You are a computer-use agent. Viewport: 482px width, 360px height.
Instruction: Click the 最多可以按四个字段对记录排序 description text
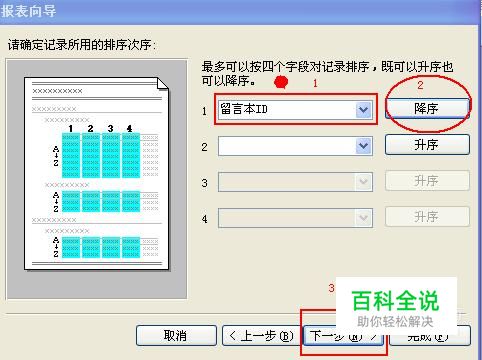click(x=327, y=74)
